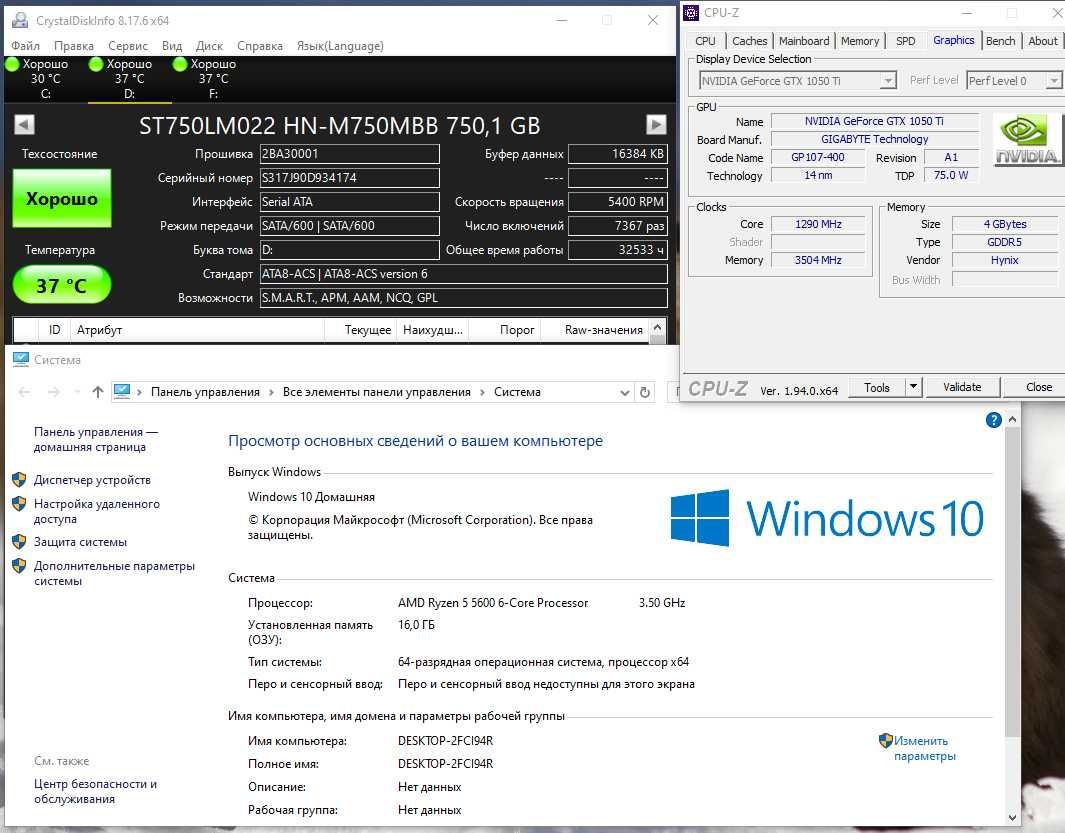Navigate forward in the System window
Viewport: 1065px width, 833px height.
click(x=54, y=392)
